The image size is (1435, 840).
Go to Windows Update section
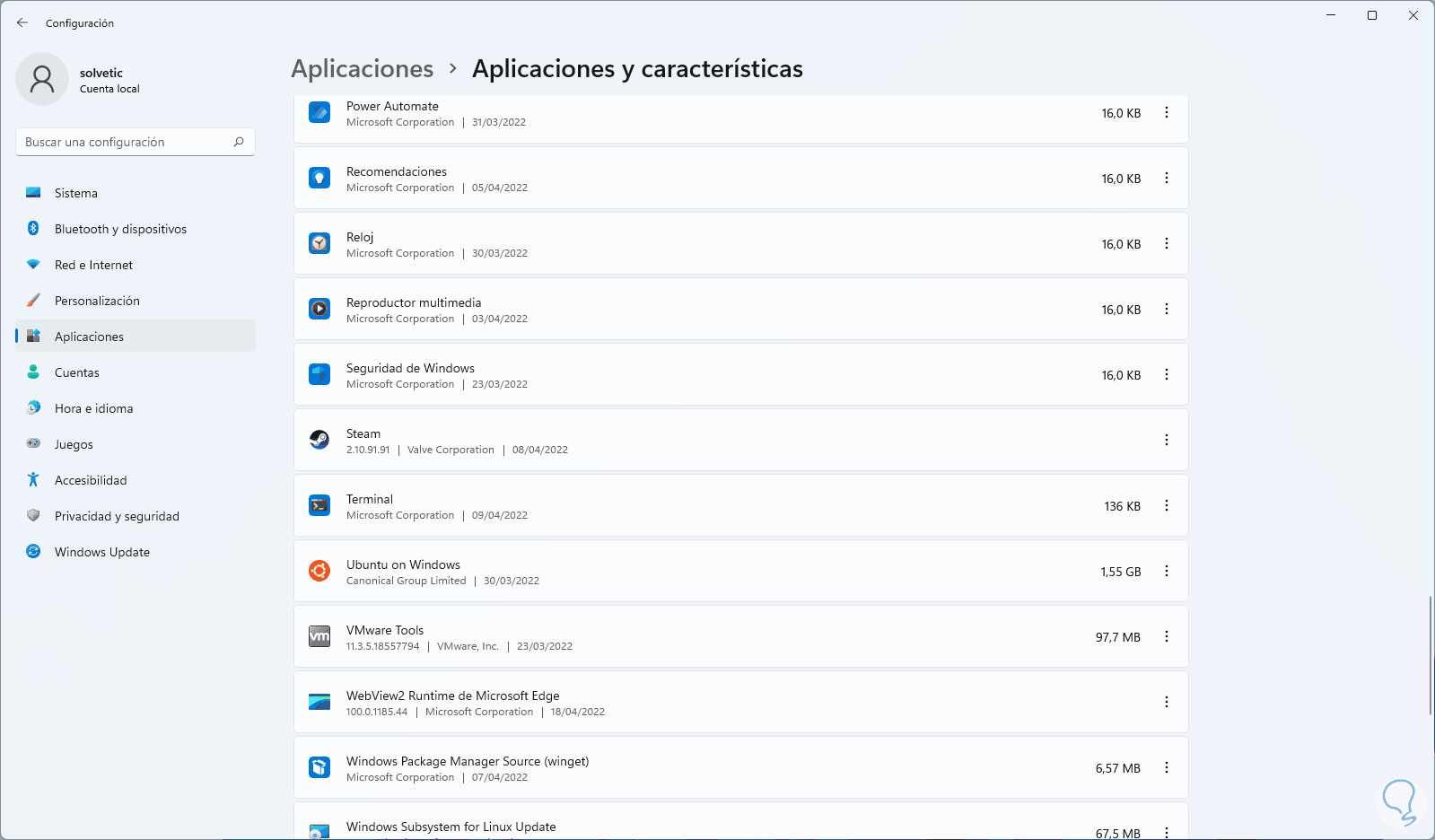pyautogui.click(x=101, y=552)
